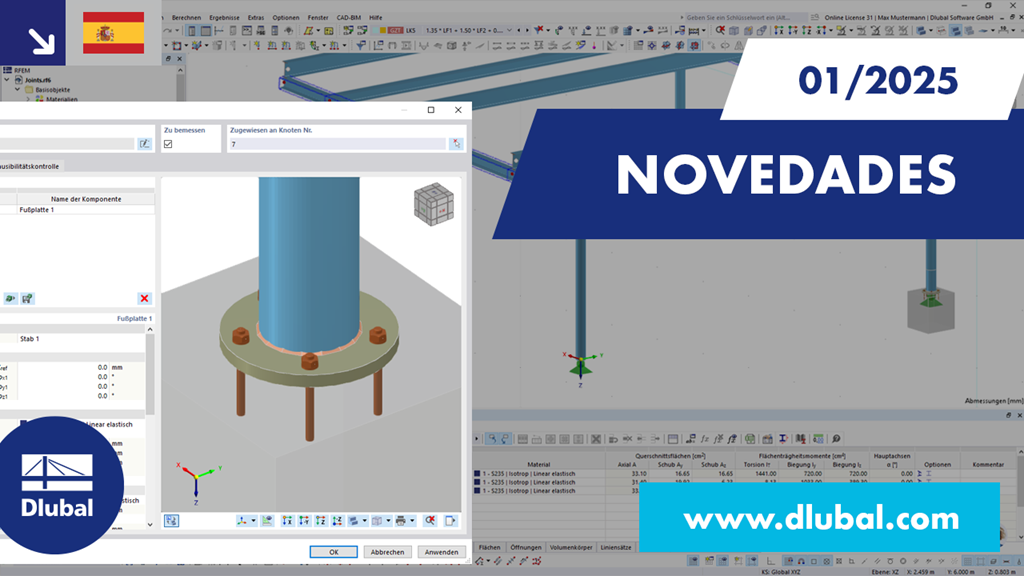Delete component with the red X icon
This screenshot has height=576, width=1024.
click(x=144, y=298)
